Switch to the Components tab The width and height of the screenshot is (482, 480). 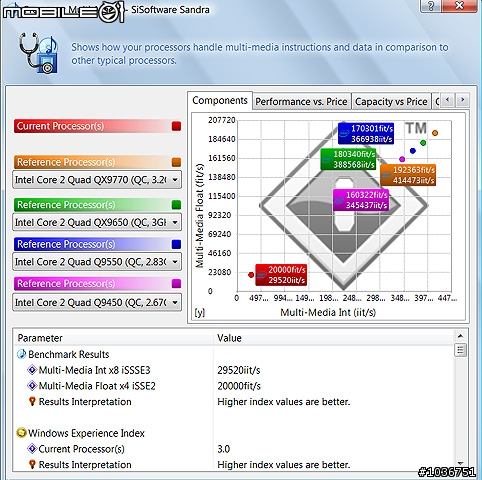pyautogui.click(x=220, y=100)
